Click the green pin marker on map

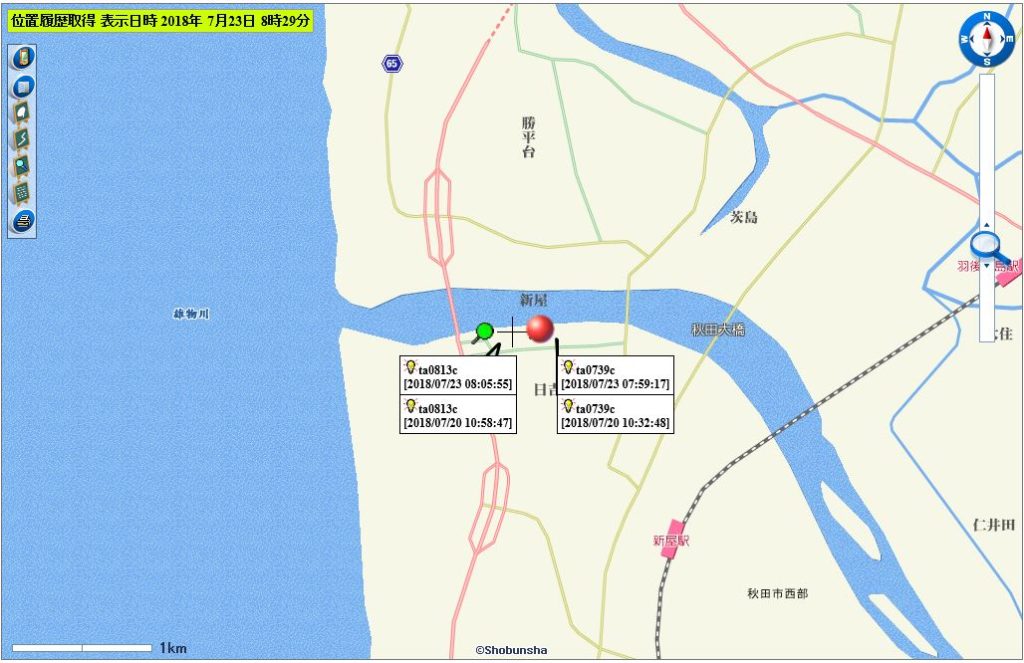[x=485, y=330]
